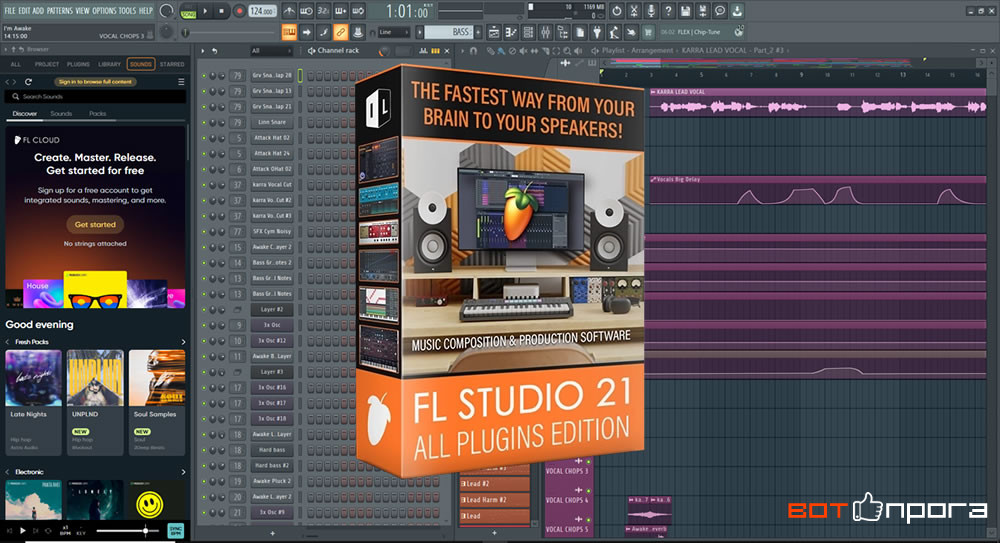Open the Playlist options arrow
1000x543 pixels.
[462, 50]
